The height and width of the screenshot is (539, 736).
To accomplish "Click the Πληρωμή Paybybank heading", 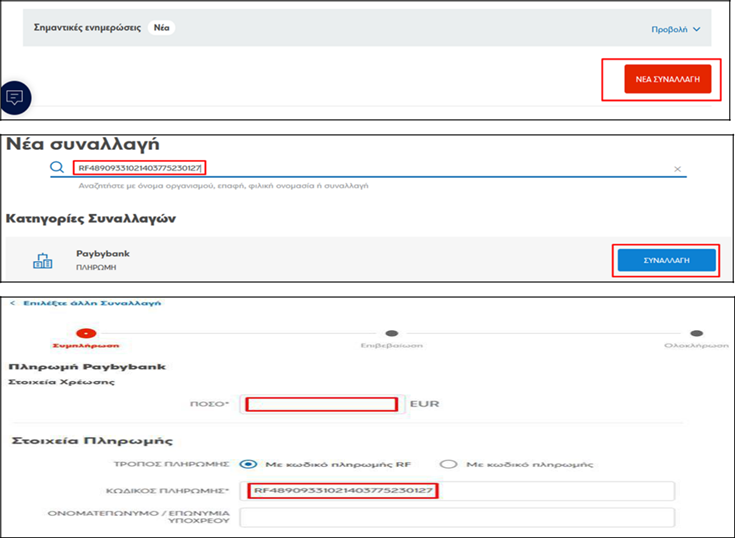I will 87,367.
